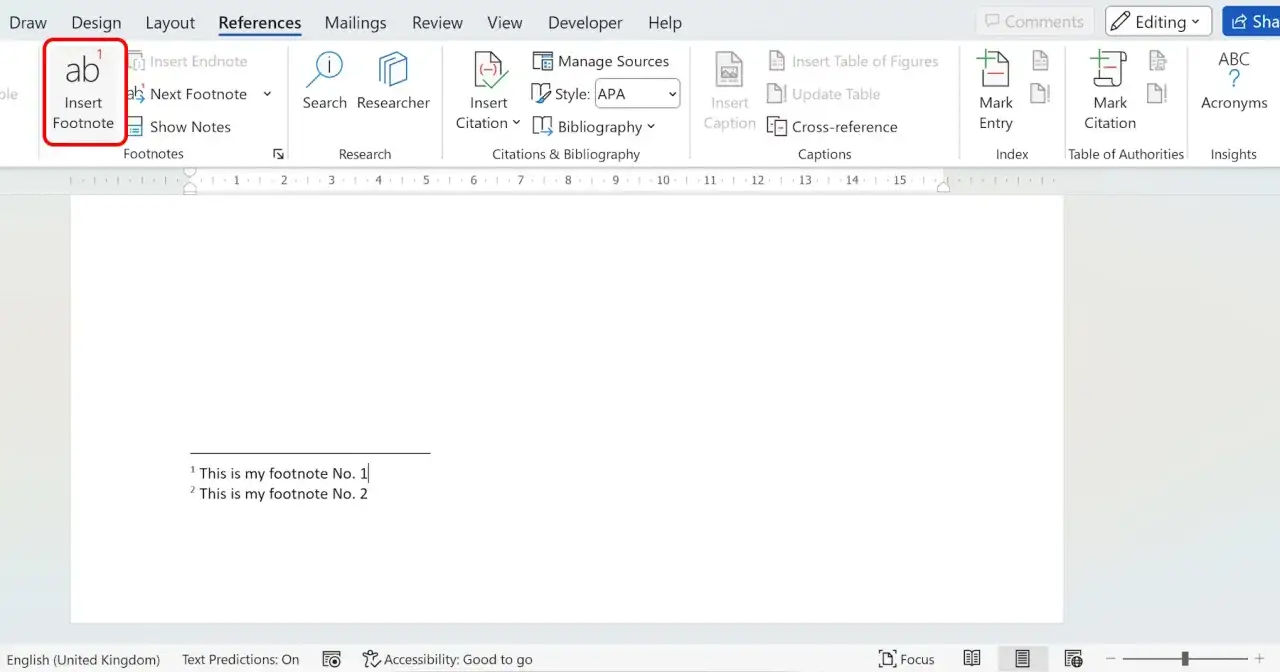Open the Insert Citation dropdown arrow
1280x672 pixels.
[x=516, y=124]
